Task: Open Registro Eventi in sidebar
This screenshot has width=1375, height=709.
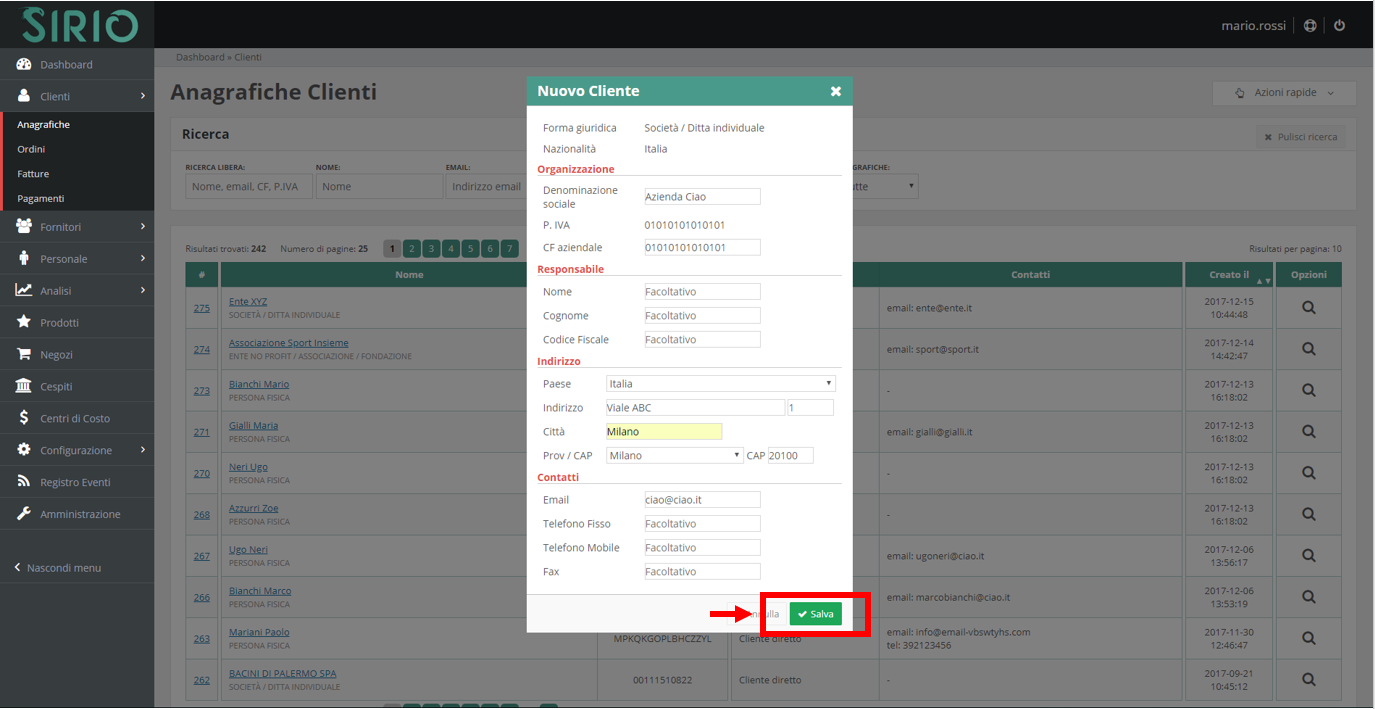Action: 75,483
